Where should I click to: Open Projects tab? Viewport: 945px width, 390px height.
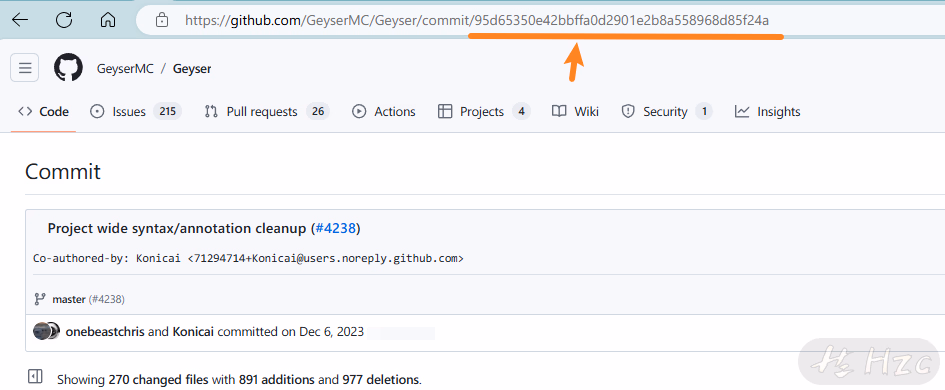pyautogui.click(x=484, y=112)
